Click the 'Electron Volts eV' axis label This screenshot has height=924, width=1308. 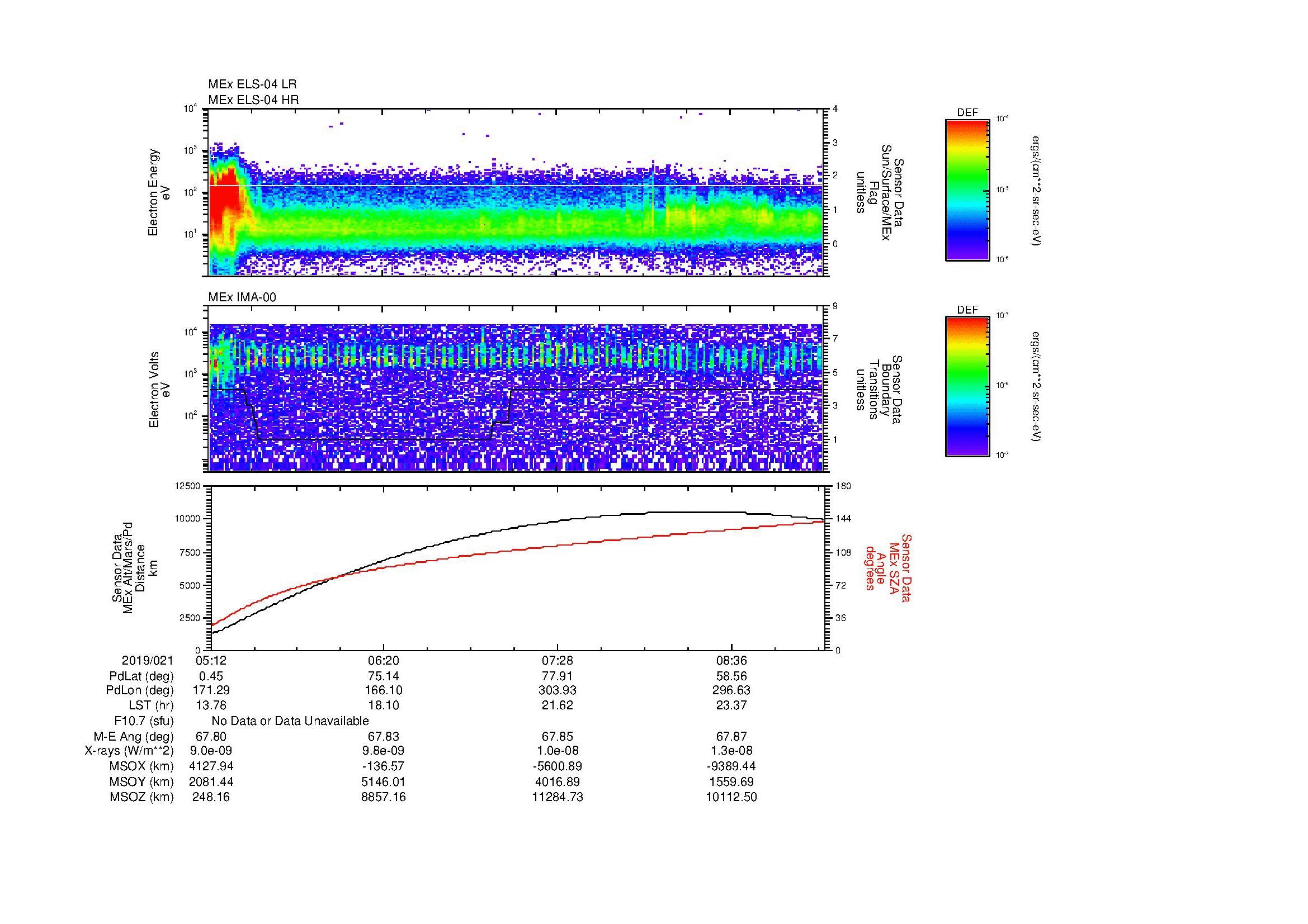point(159,390)
